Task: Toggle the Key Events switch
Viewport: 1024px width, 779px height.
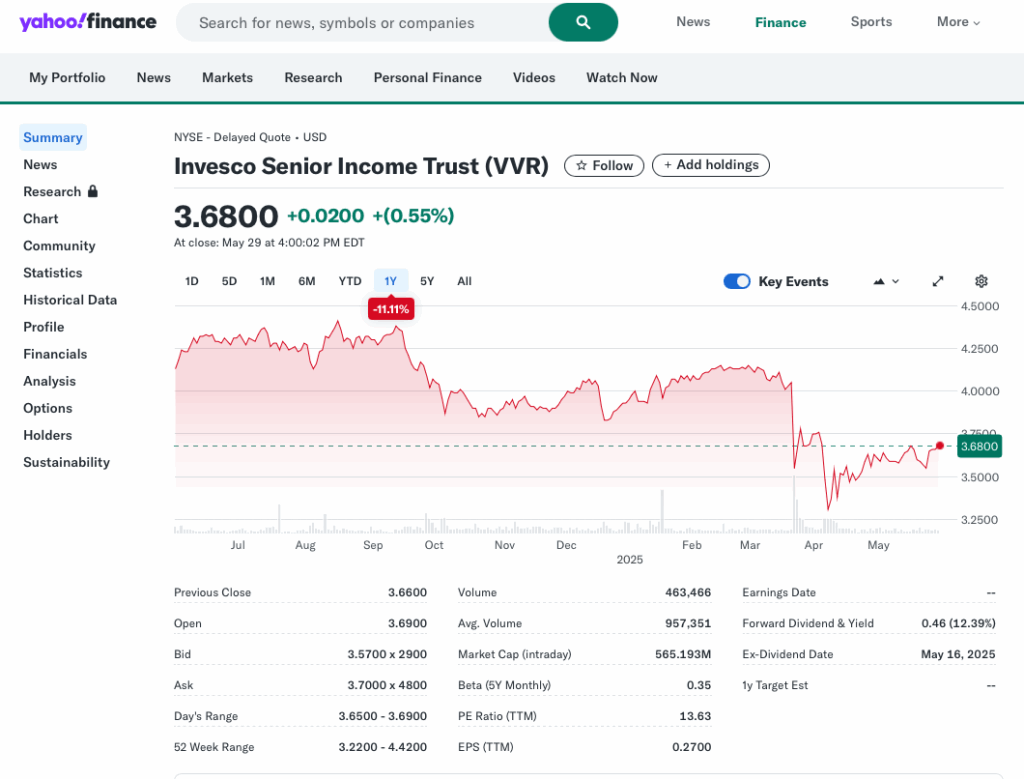Action: point(737,281)
